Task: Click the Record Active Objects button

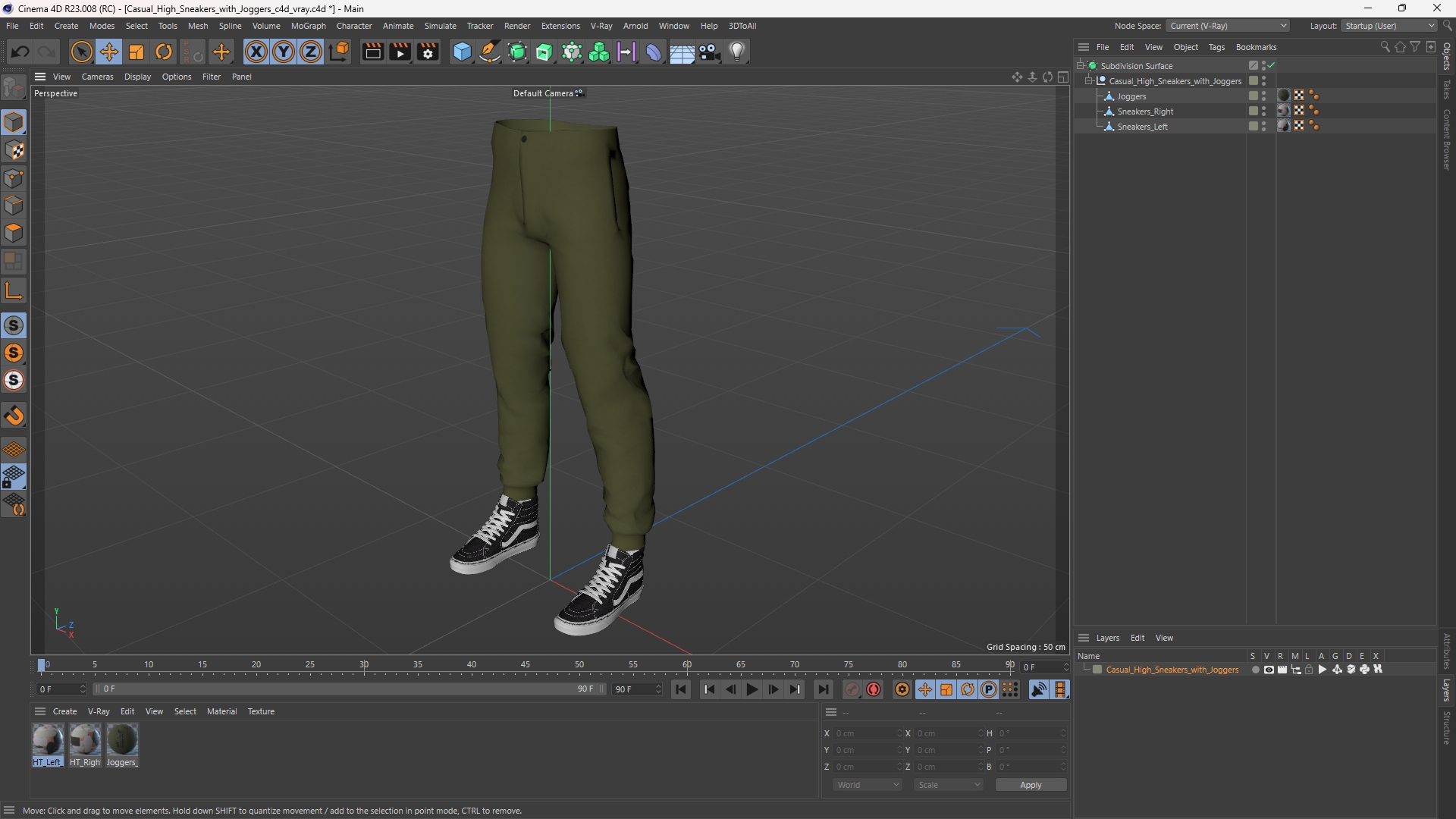Action: (852, 689)
